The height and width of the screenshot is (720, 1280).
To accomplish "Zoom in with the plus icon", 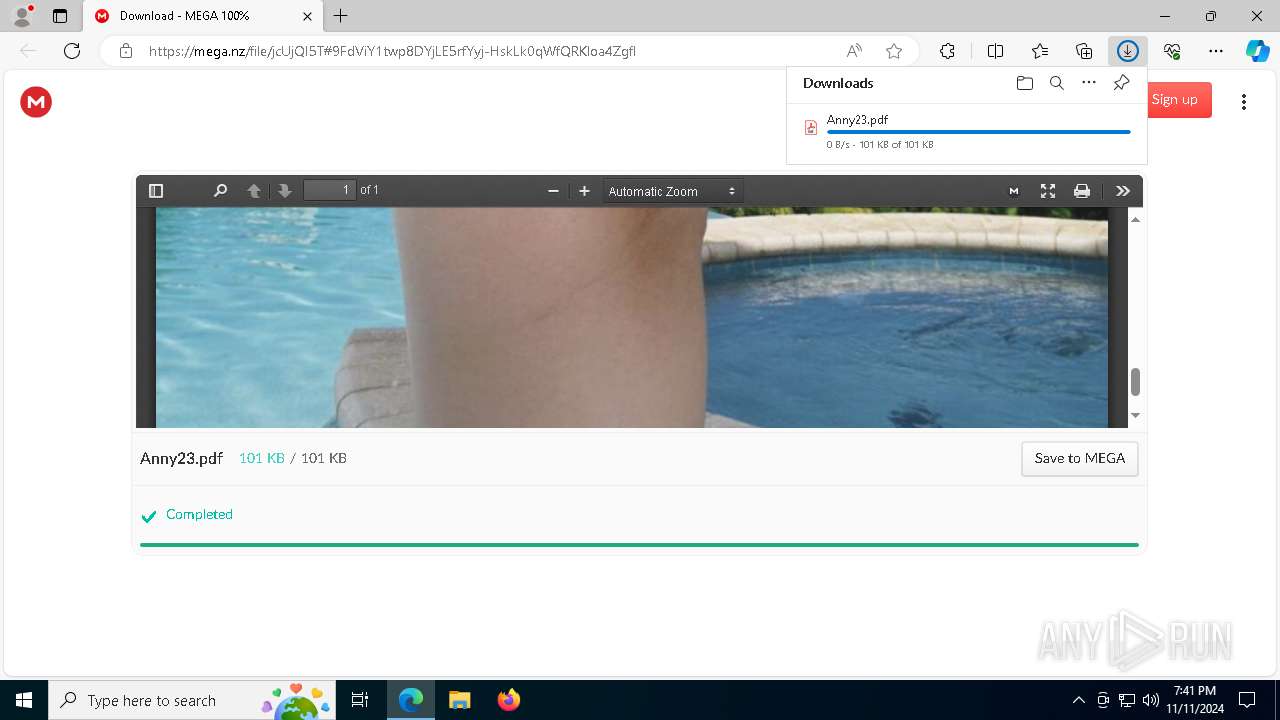I will 585,191.
